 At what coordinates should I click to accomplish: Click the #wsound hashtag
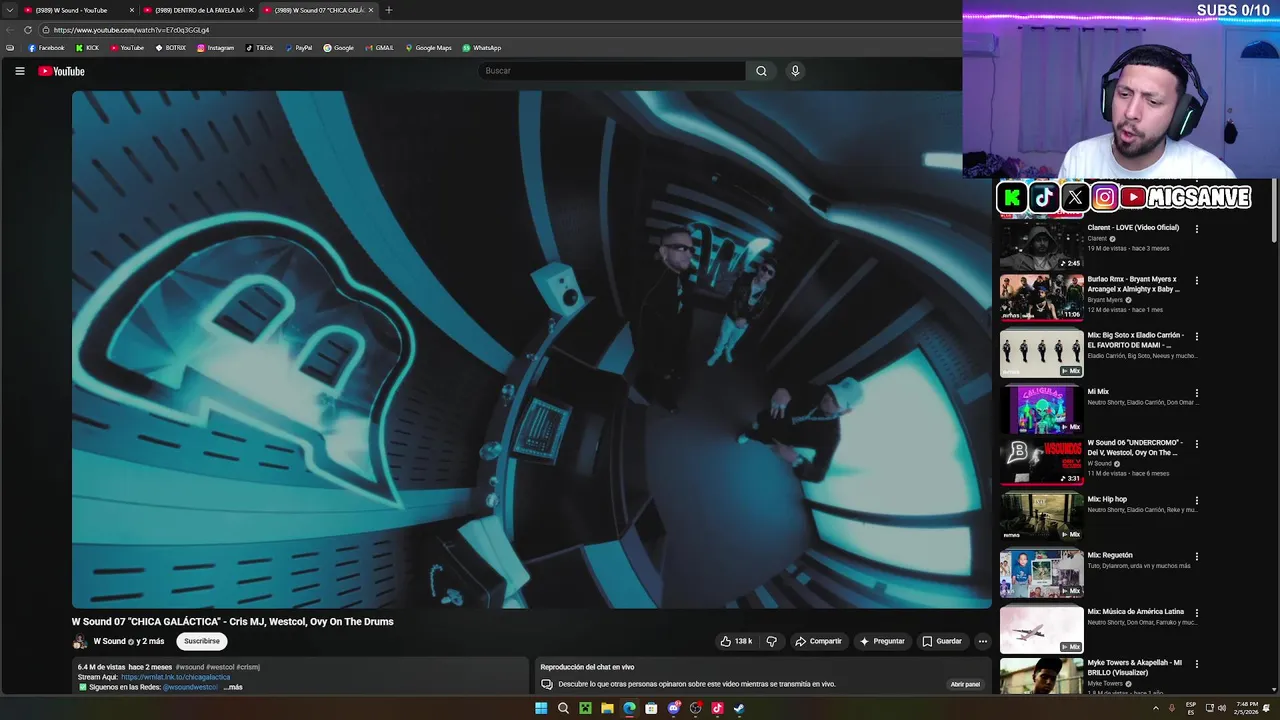click(x=190, y=667)
